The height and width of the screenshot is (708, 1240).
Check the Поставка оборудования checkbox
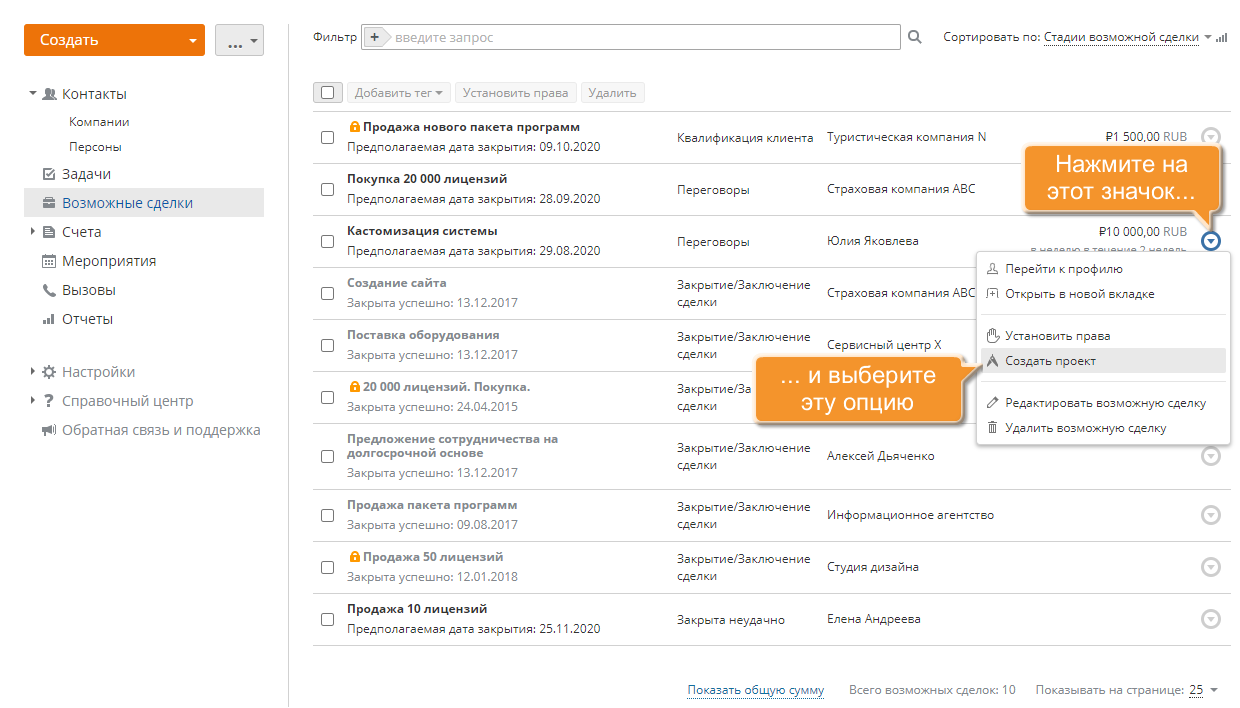tap(327, 345)
